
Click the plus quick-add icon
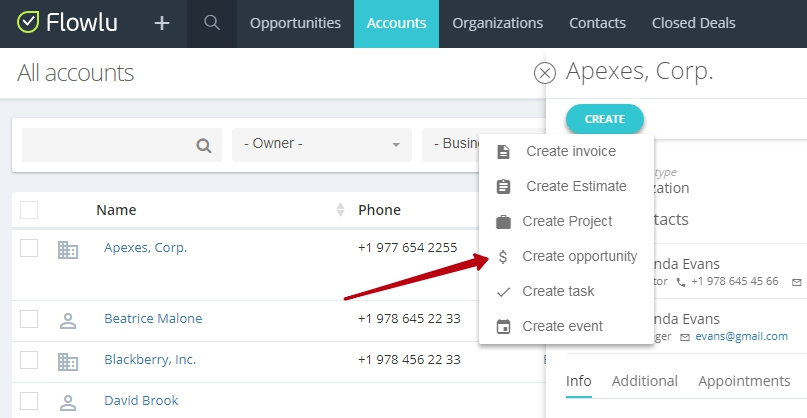[162, 23]
